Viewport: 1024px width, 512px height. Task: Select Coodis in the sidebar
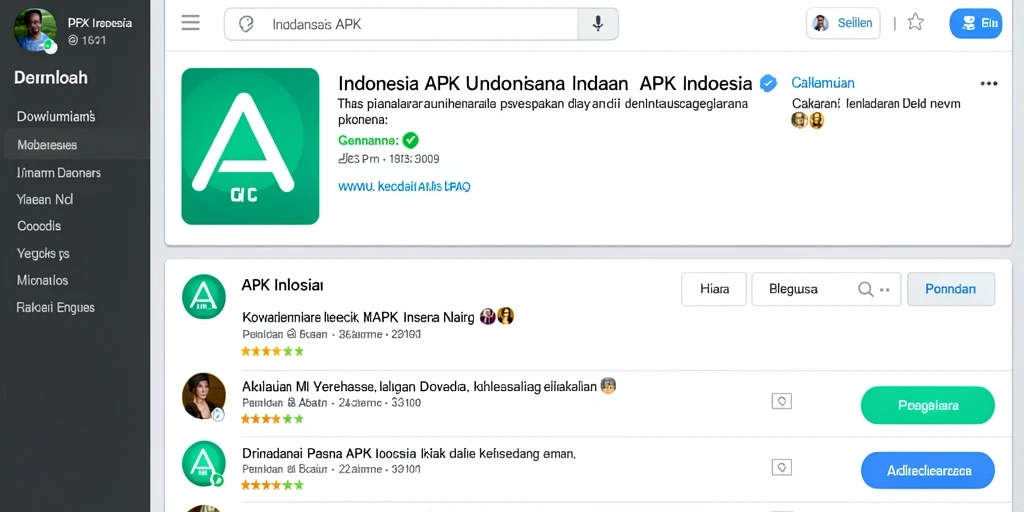coord(39,226)
